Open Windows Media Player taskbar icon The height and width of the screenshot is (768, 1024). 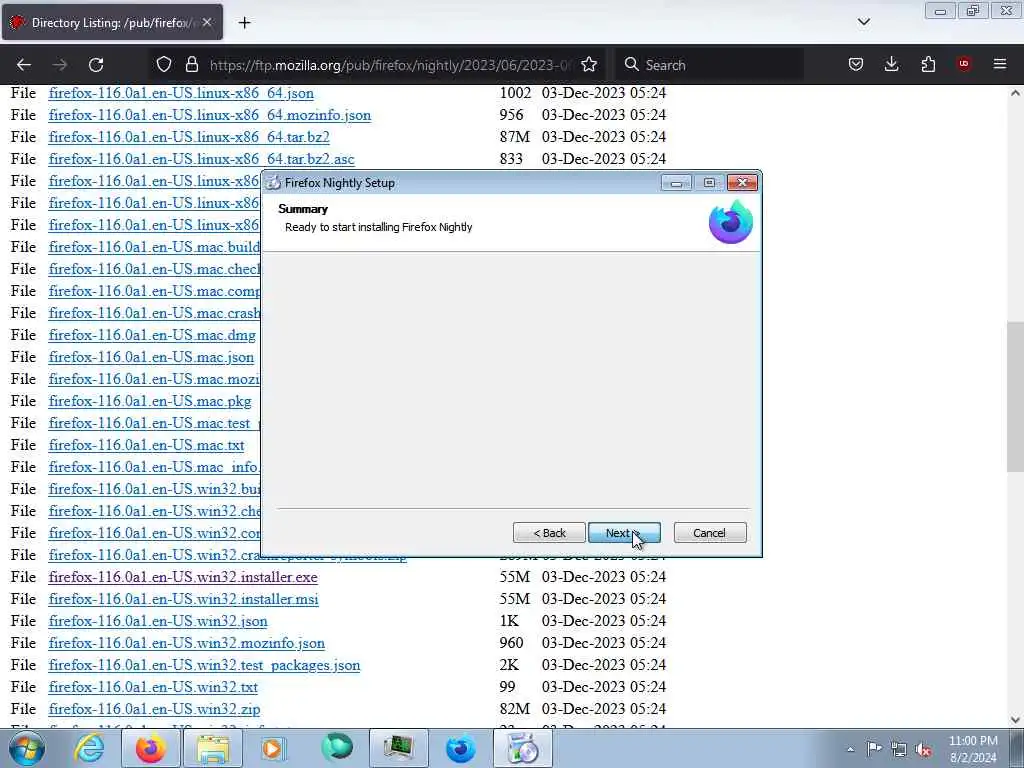point(274,748)
